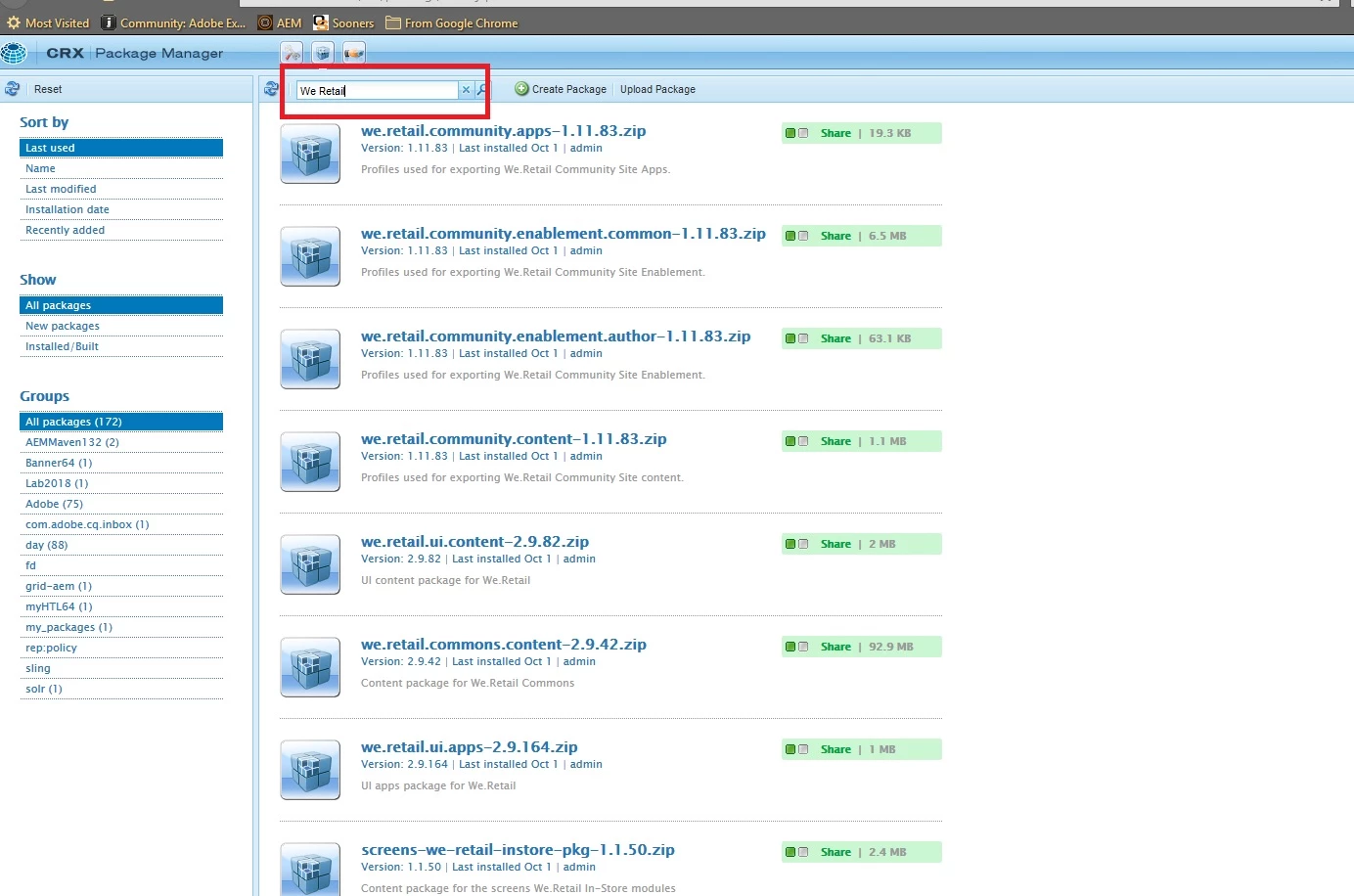Select the fd group

click(121, 565)
